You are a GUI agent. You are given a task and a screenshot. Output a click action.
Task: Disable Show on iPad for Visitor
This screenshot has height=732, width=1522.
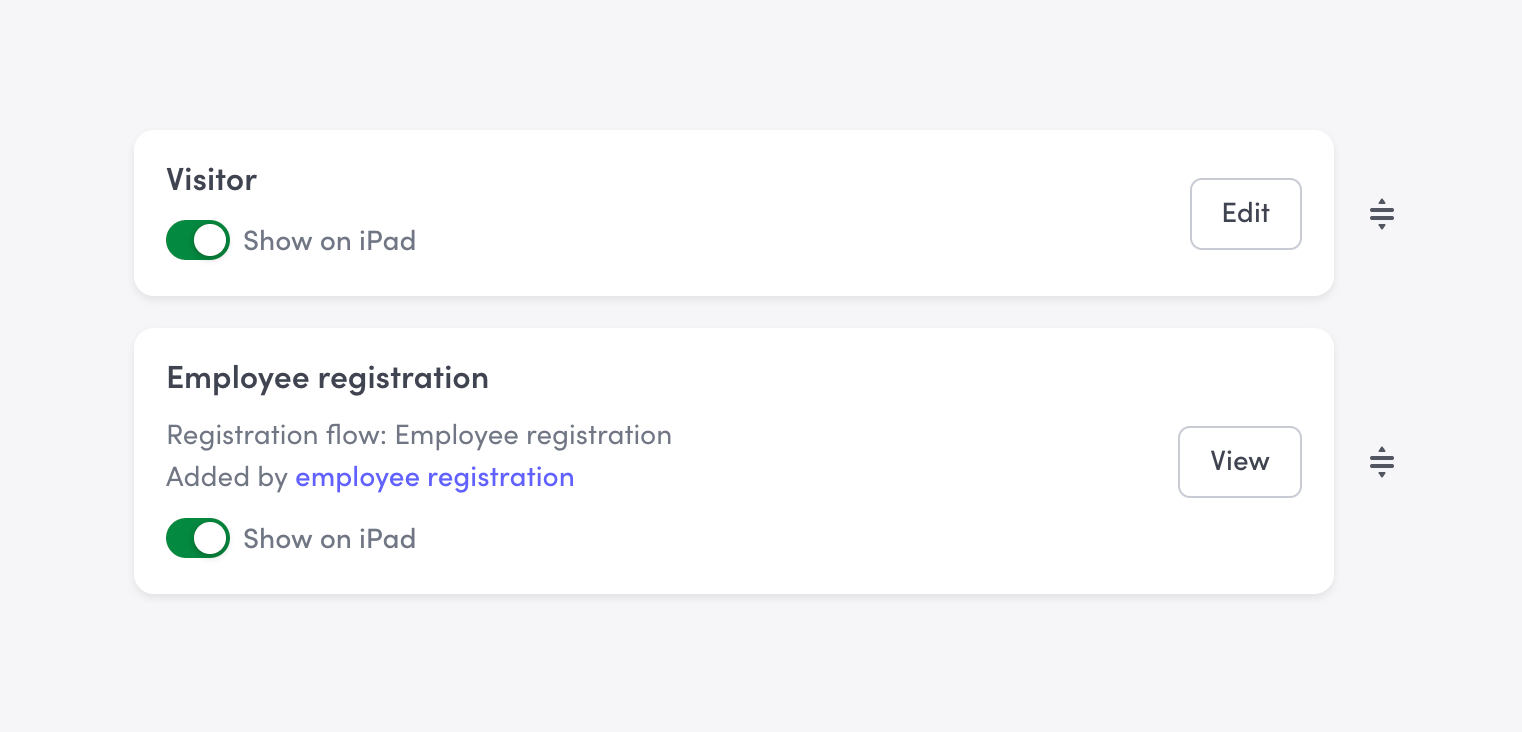click(198, 241)
